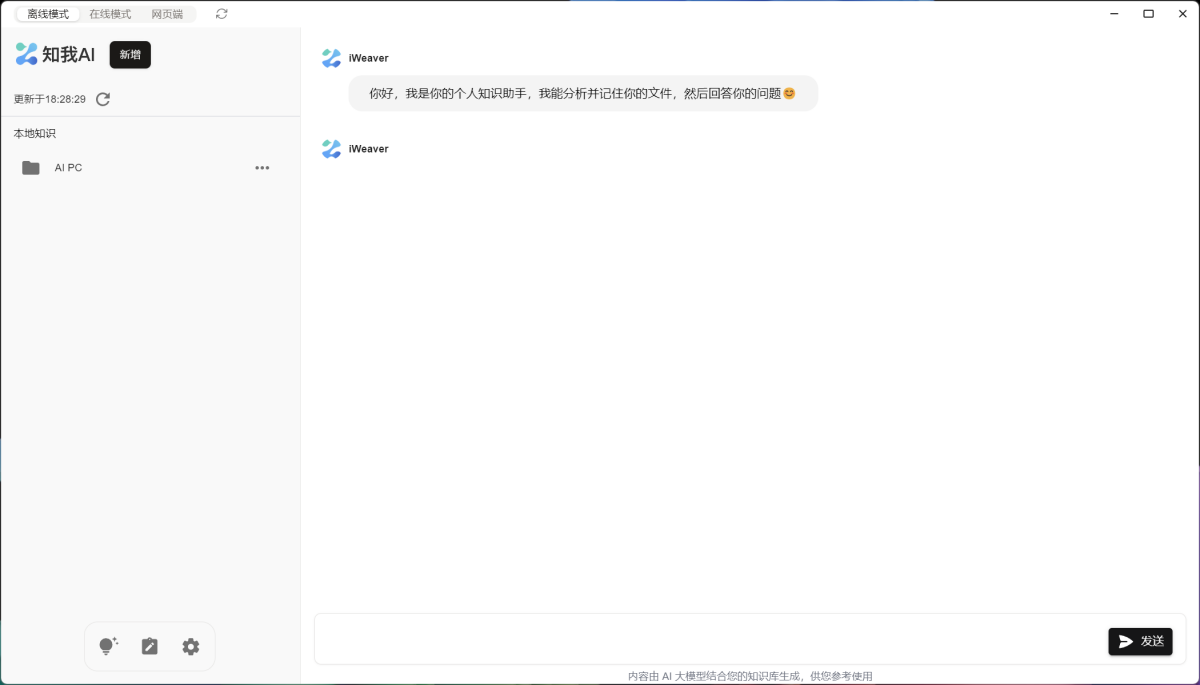
Task: Click the lightbulb sparkle icon
Action: (x=108, y=646)
